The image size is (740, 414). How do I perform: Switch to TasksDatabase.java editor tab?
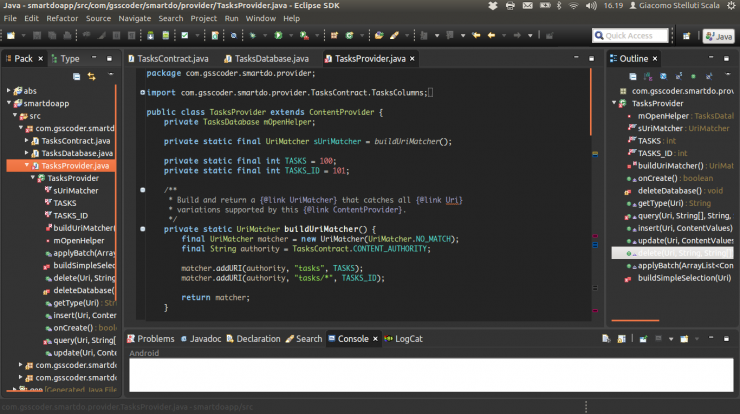tap(267, 59)
